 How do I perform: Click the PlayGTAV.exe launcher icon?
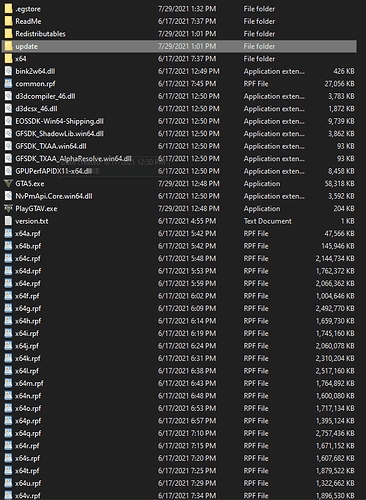(x=8, y=209)
